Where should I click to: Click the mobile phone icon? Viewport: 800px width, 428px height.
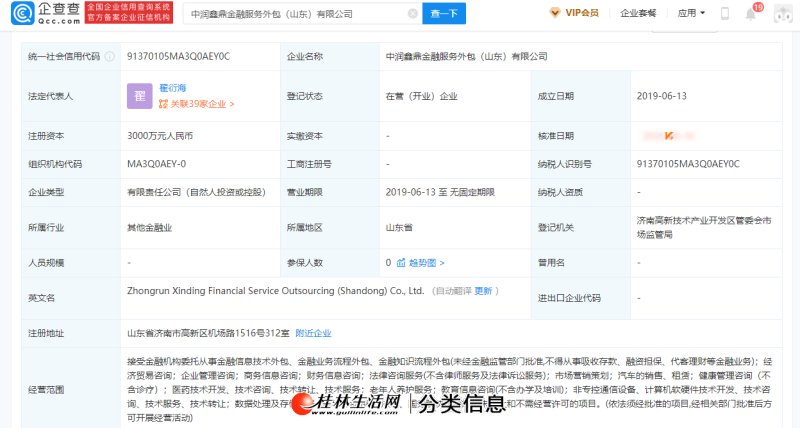724,13
